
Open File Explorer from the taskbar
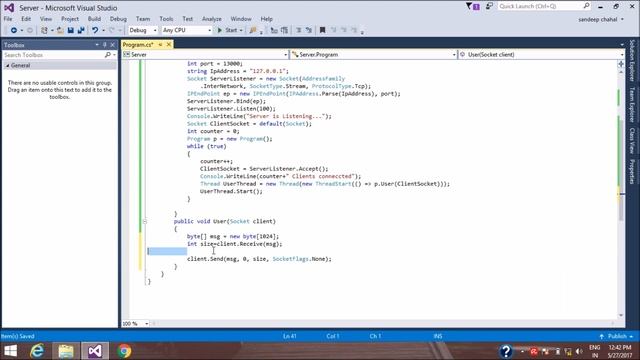pyautogui.click(x=66, y=351)
